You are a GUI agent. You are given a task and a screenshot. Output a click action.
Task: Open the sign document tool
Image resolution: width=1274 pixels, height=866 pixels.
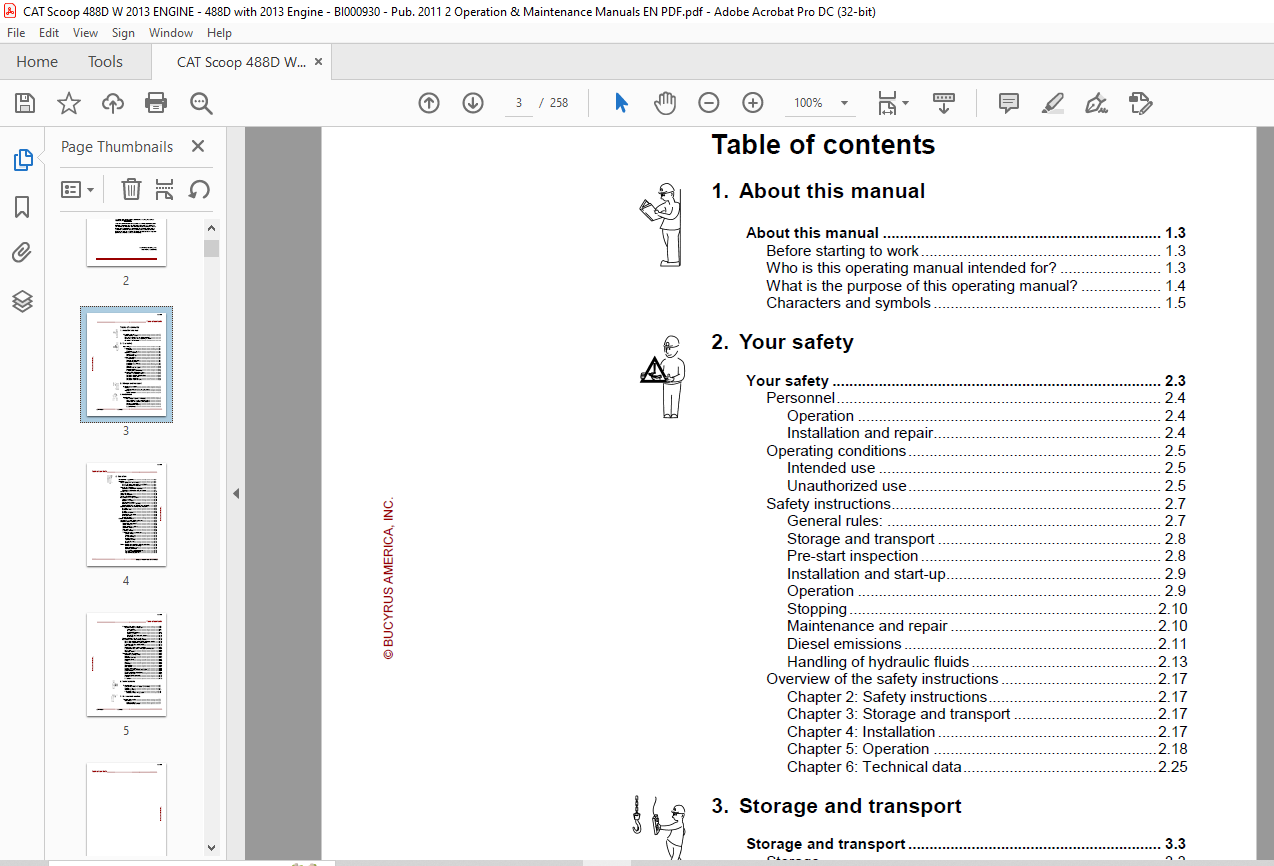coord(1097,102)
